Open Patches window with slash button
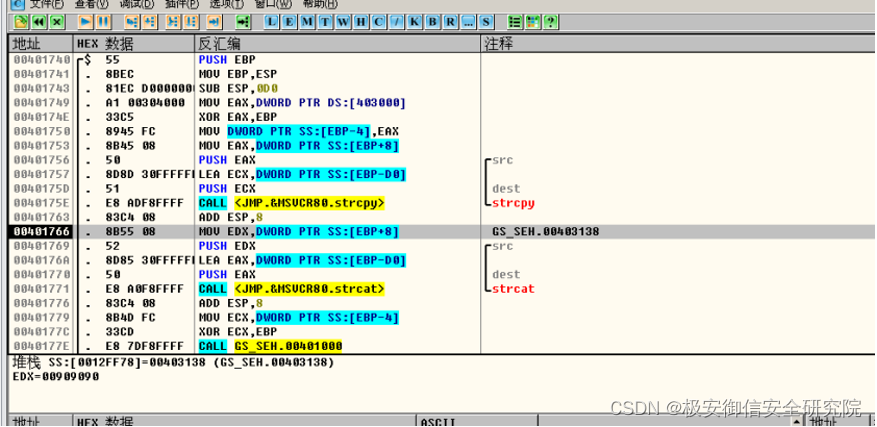The height and width of the screenshot is (427, 877). point(397,22)
